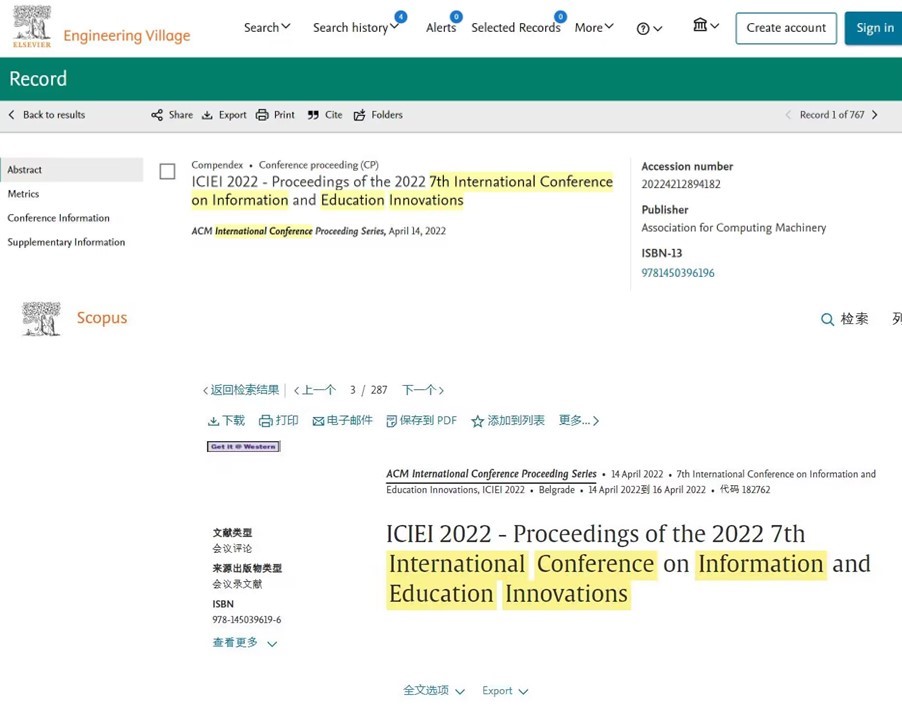Go to next record with right arrow
This screenshot has width=902, height=717.
pyautogui.click(x=874, y=115)
